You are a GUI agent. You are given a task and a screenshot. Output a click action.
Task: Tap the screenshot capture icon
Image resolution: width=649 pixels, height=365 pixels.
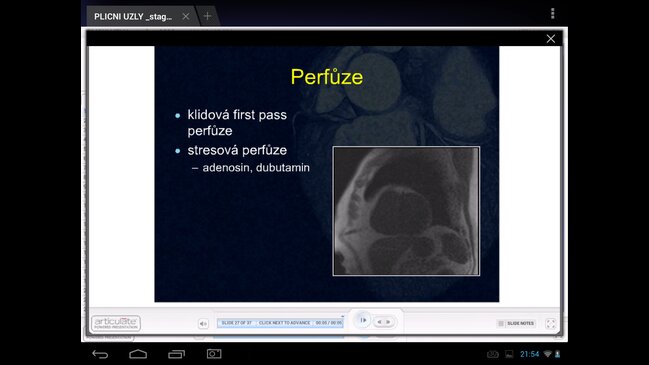(x=214, y=354)
